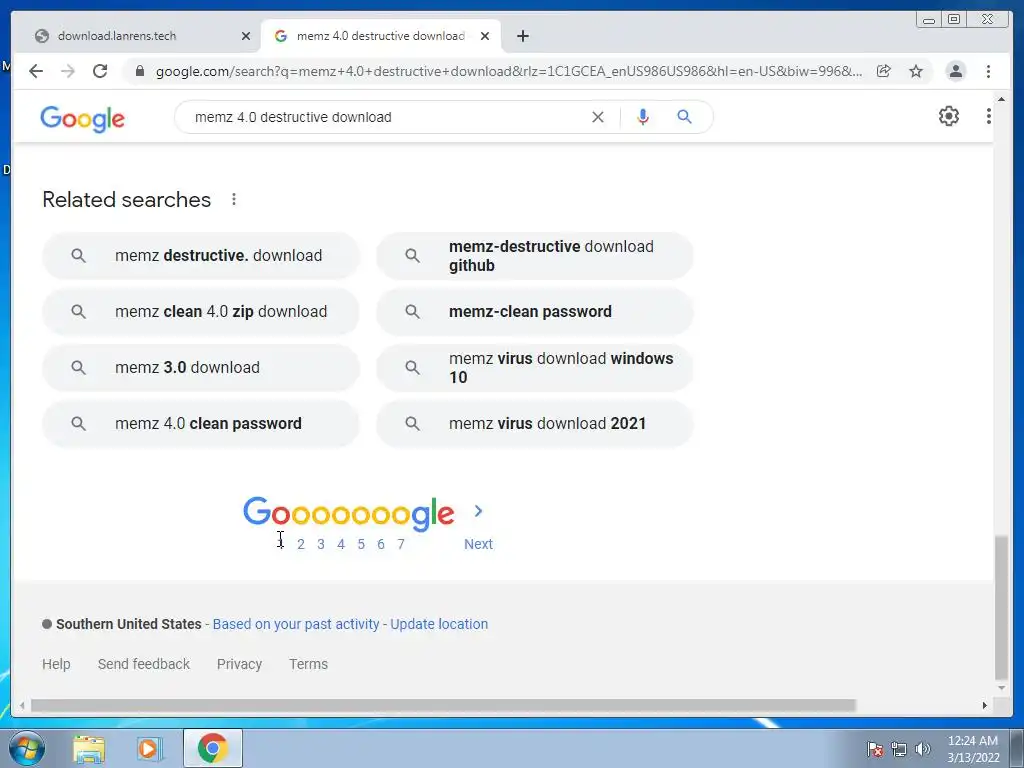Screen dimensions: 1024x768
Task: Search memz destructive. download suggestion
Action: click(x=200, y=255)
